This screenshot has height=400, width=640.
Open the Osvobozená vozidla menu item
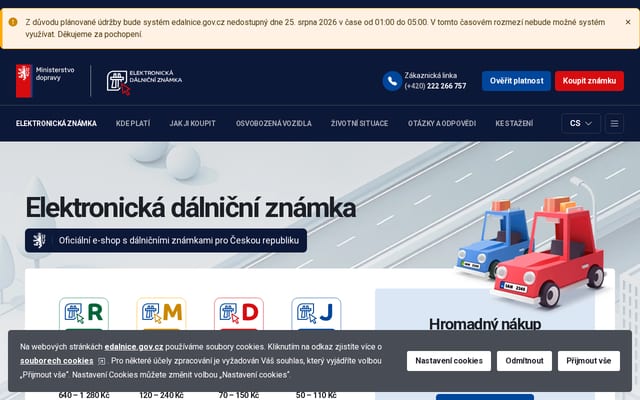click(274, 123)
